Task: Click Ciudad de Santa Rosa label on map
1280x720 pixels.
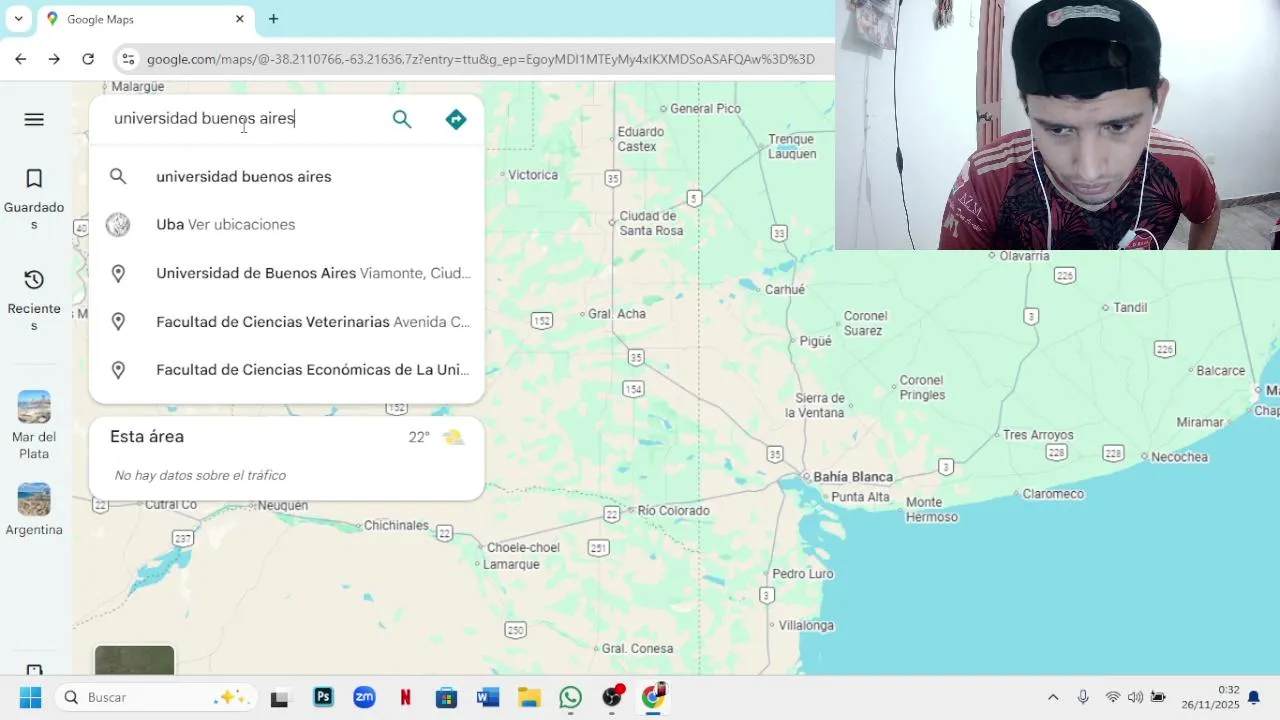Action: 651,223
